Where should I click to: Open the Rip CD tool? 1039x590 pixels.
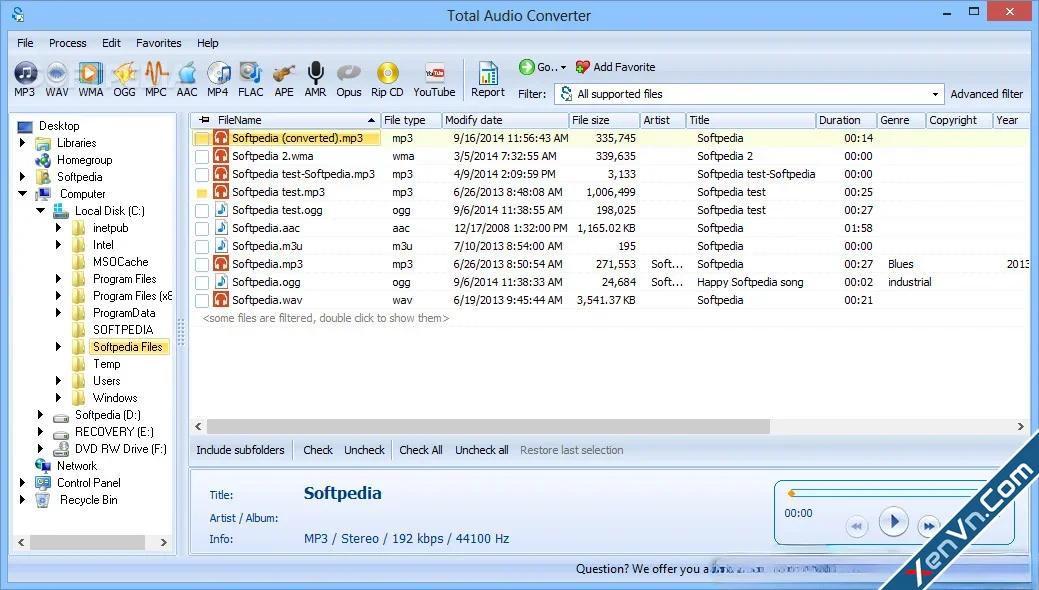[x=388, y=72]
